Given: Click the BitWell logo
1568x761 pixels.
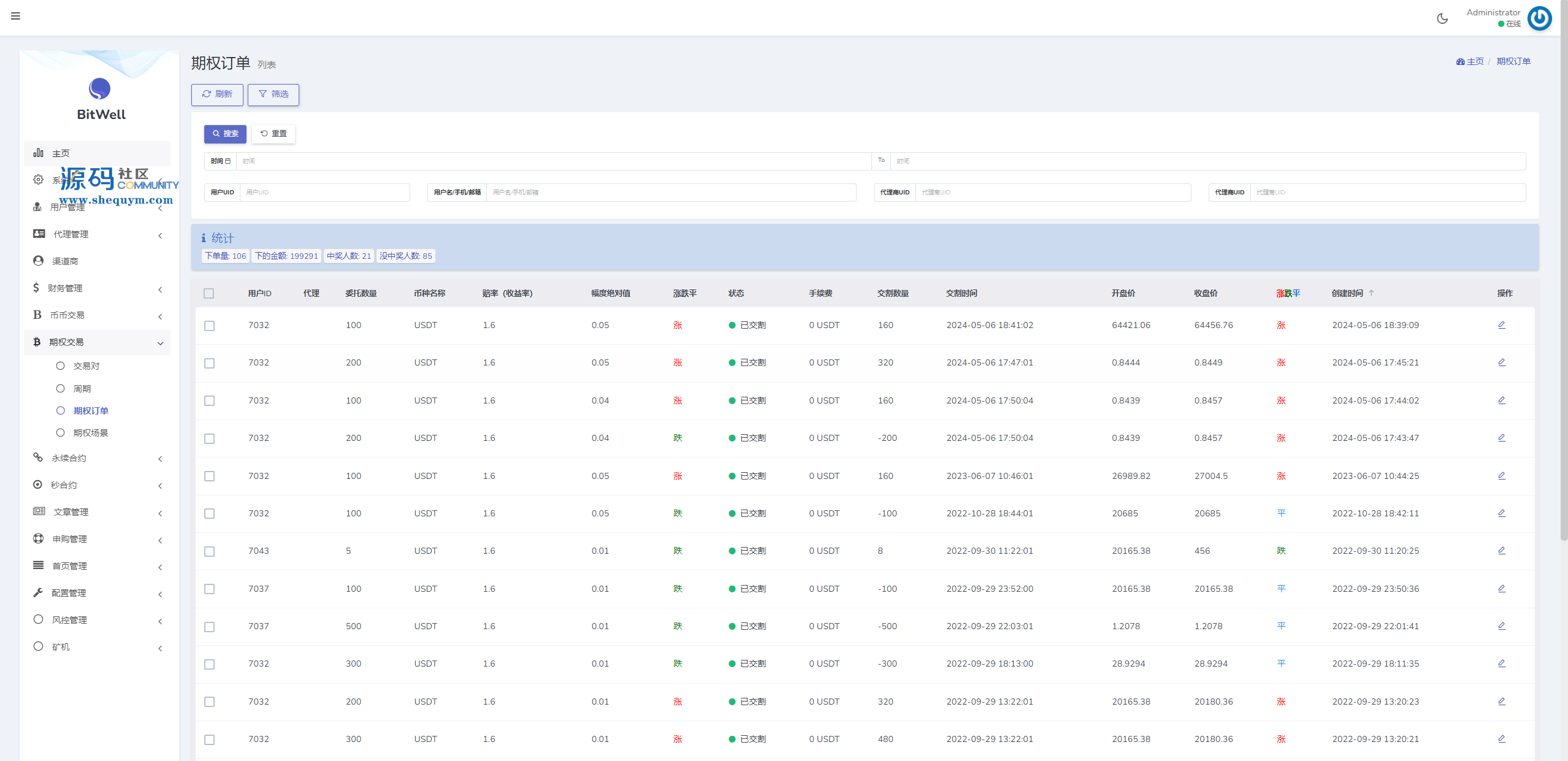Looking at the screenshot, I should point(101,99).
